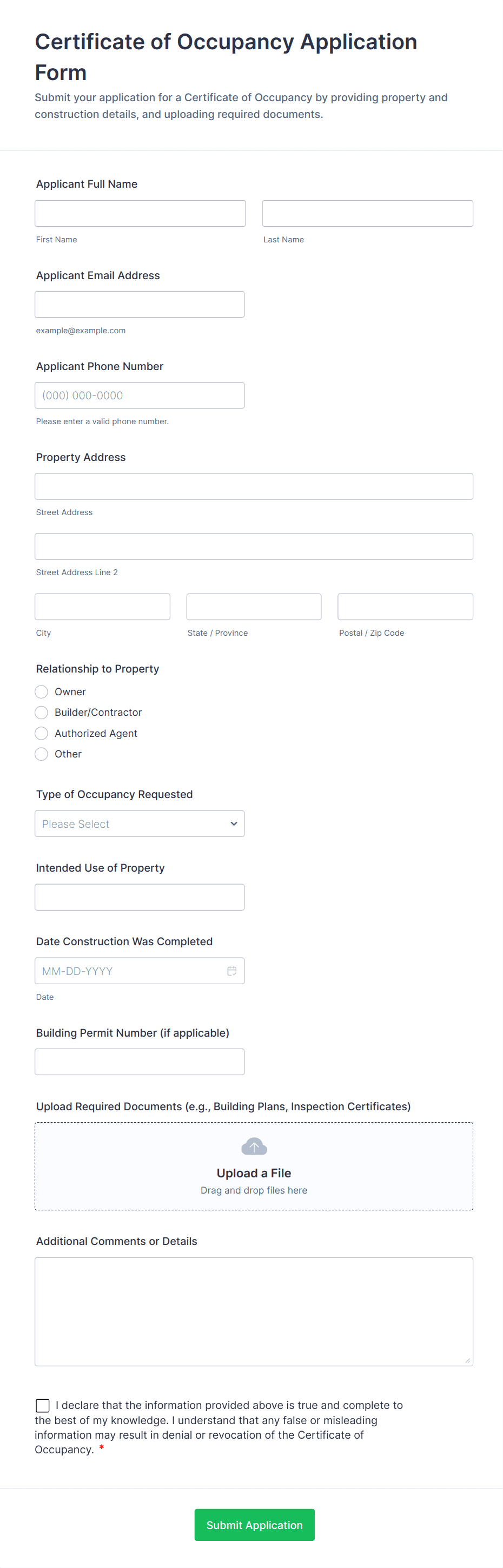Image resolution: width=503 pixels, height=1568 pixels.
Task: Click the Submit Application button
Action: (x=254, y=1525)
